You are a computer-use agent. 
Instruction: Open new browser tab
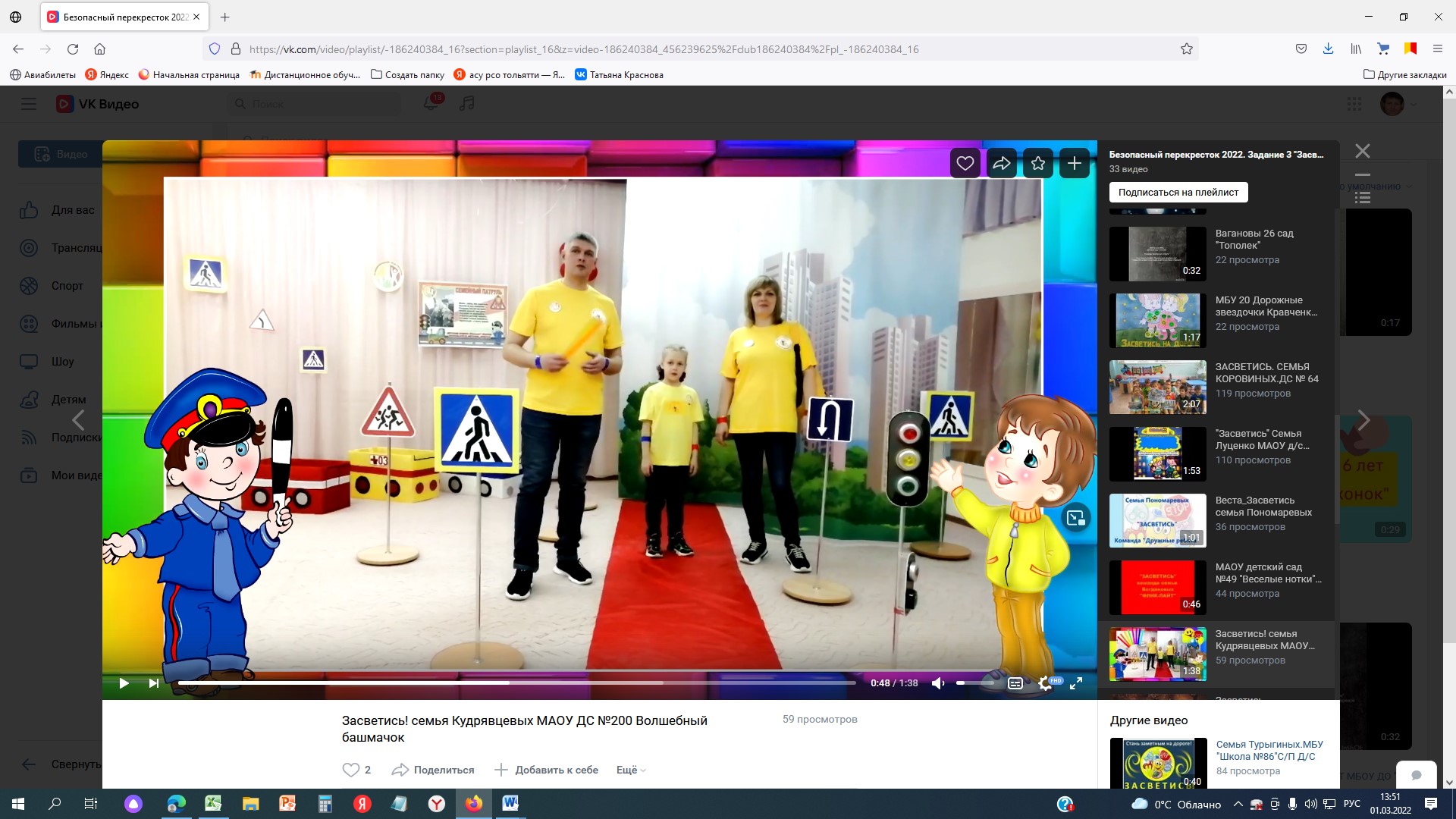click(x=225, y=17)
